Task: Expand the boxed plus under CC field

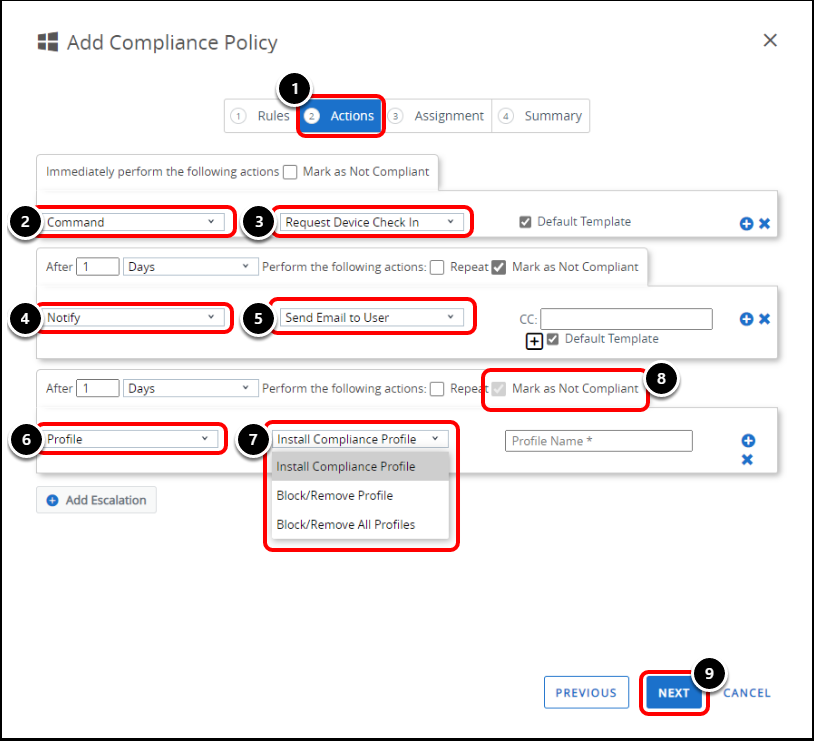Action: click(x=535, y=341)
